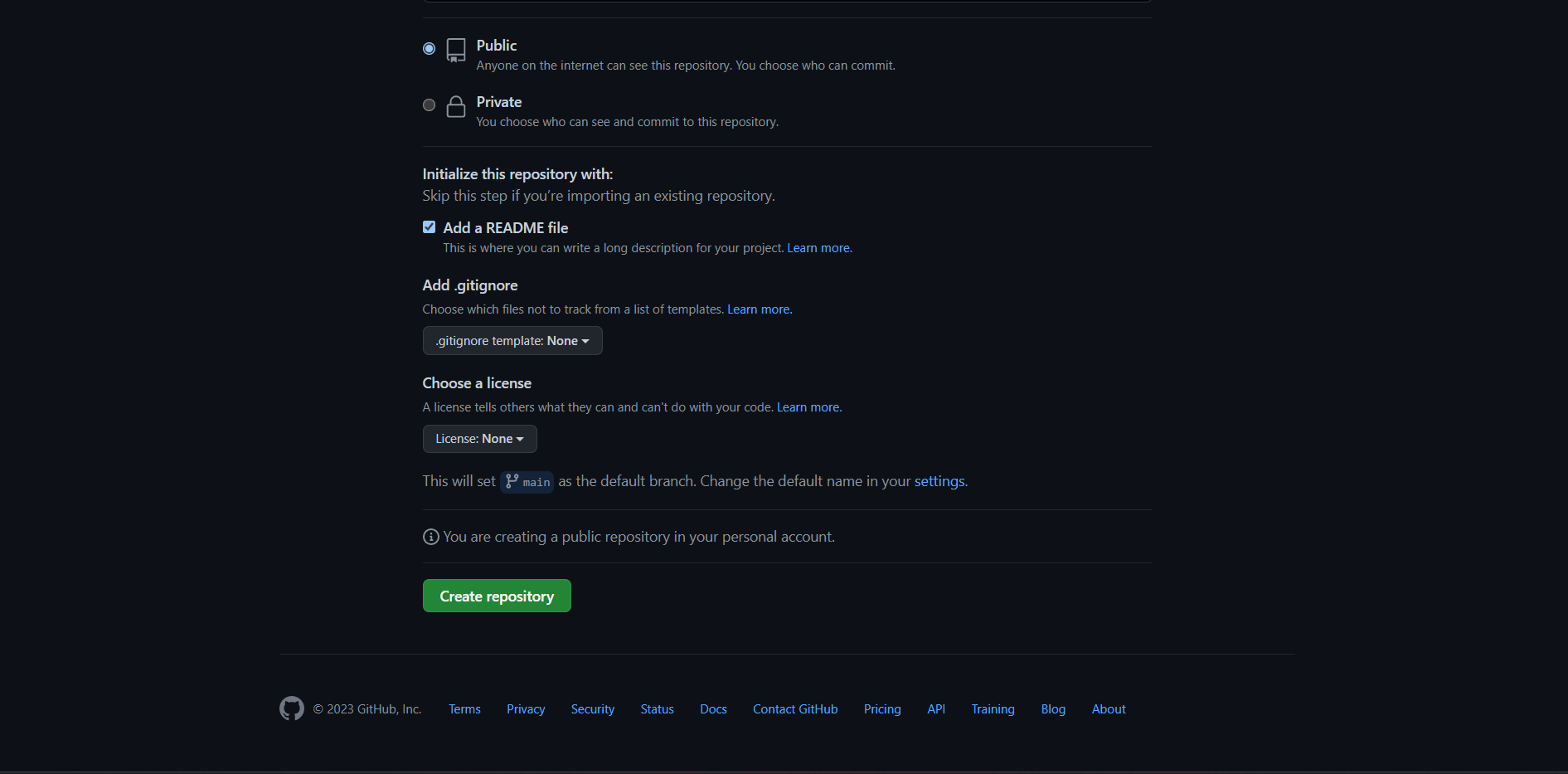This screenshot has height=774, width=1568.
Task: Open the Contact GitHub footer link
Action: click(x=795, y=709)
